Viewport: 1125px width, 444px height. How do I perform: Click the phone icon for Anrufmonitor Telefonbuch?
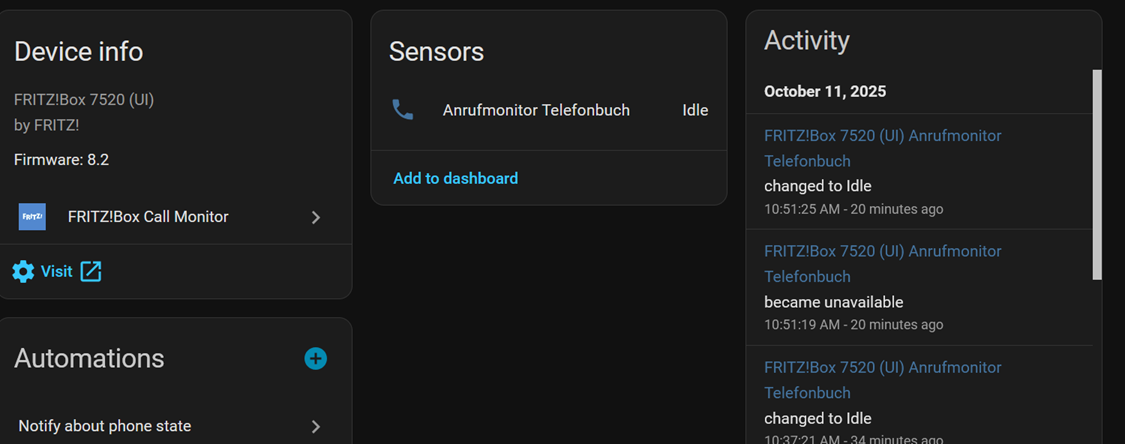coord(403,110)
